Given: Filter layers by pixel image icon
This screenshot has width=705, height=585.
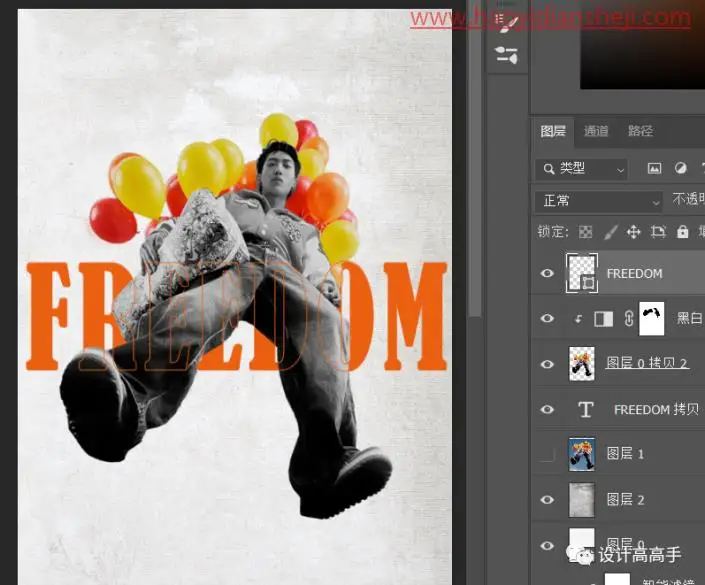Looking at the screenshot, I should click(x=654, y=169).
